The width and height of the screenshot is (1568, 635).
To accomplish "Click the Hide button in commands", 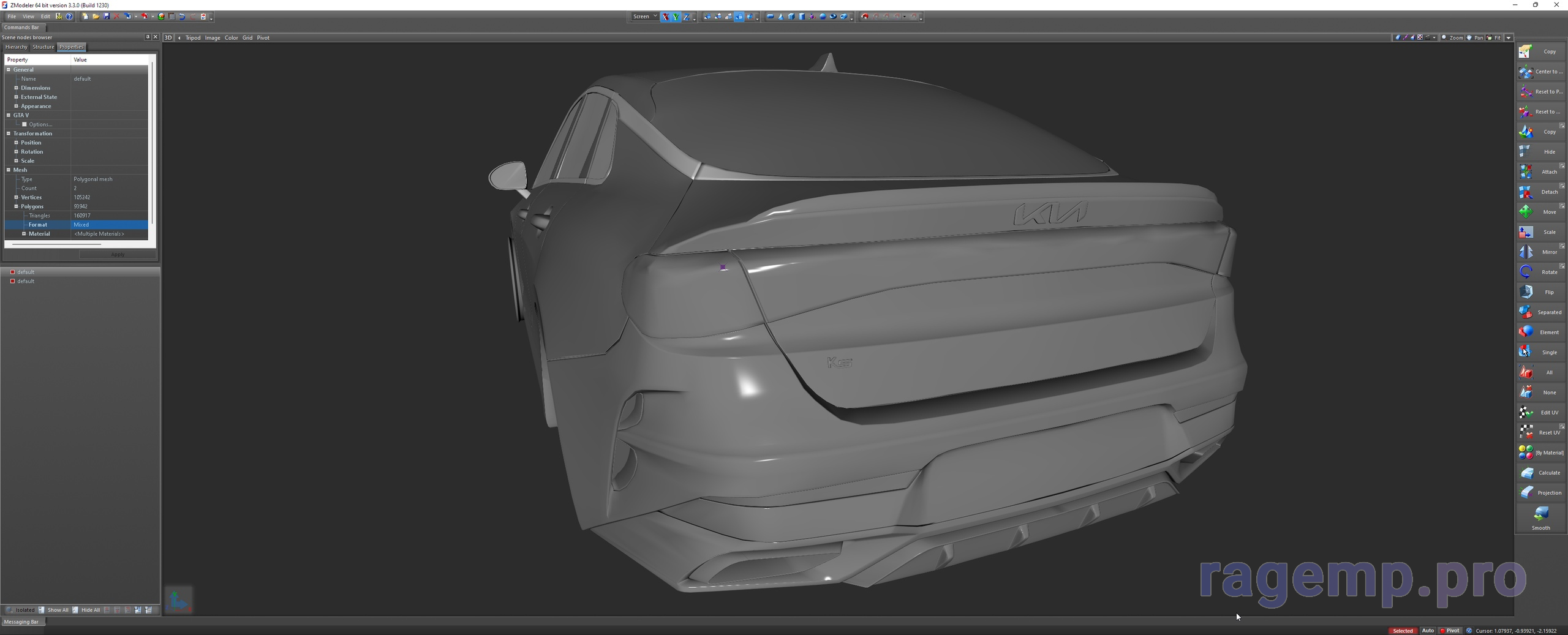I will pyautogui.click(x=1540, y=151).
